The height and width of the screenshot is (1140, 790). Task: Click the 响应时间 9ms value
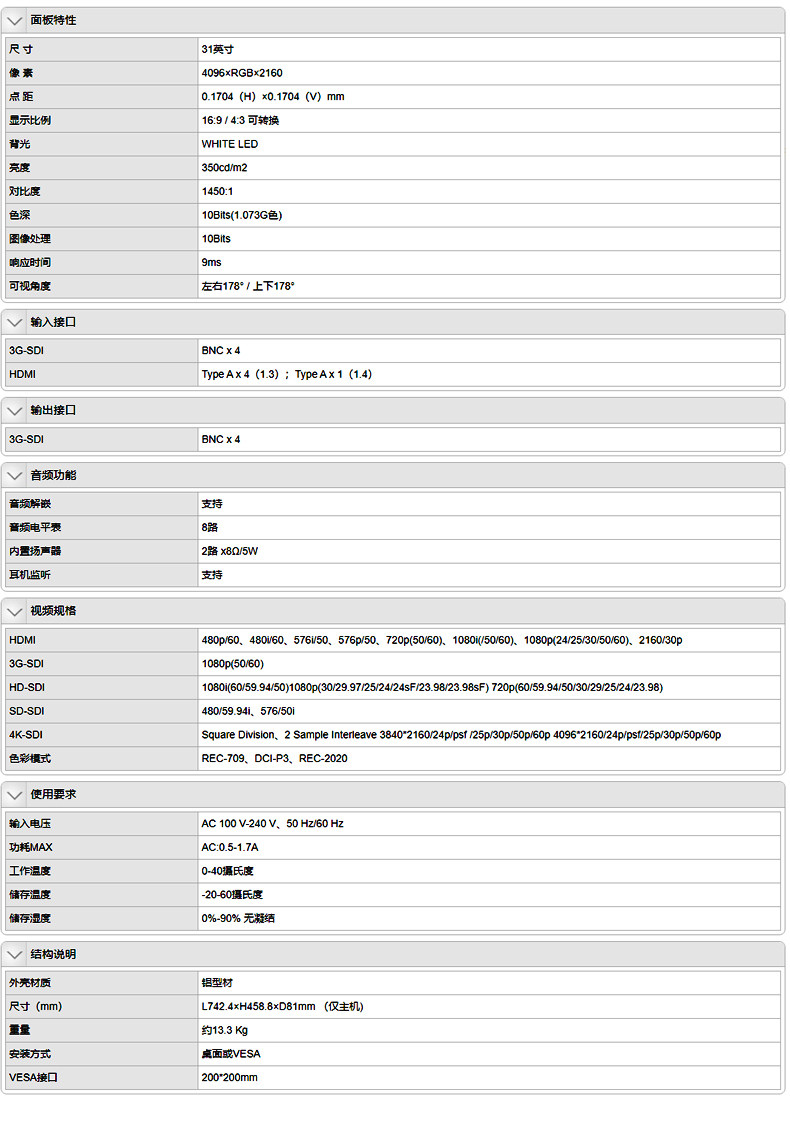point(211,262)
